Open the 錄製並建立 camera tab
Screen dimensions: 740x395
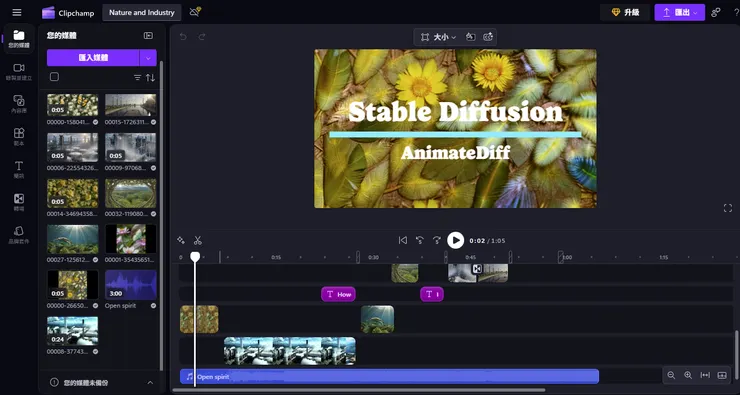pyautogui.click(x=19, y=71)
